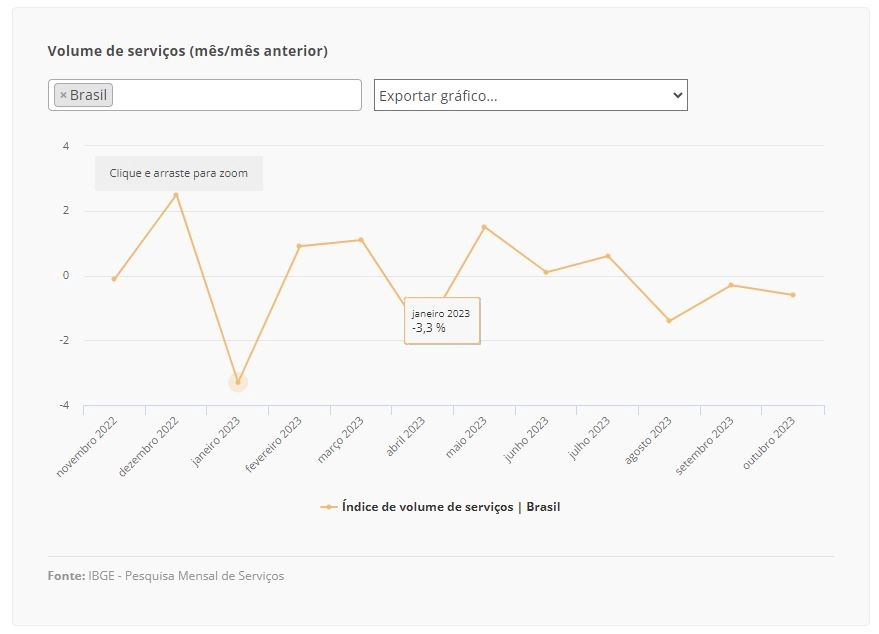Select the março 2023 data point

361,240
